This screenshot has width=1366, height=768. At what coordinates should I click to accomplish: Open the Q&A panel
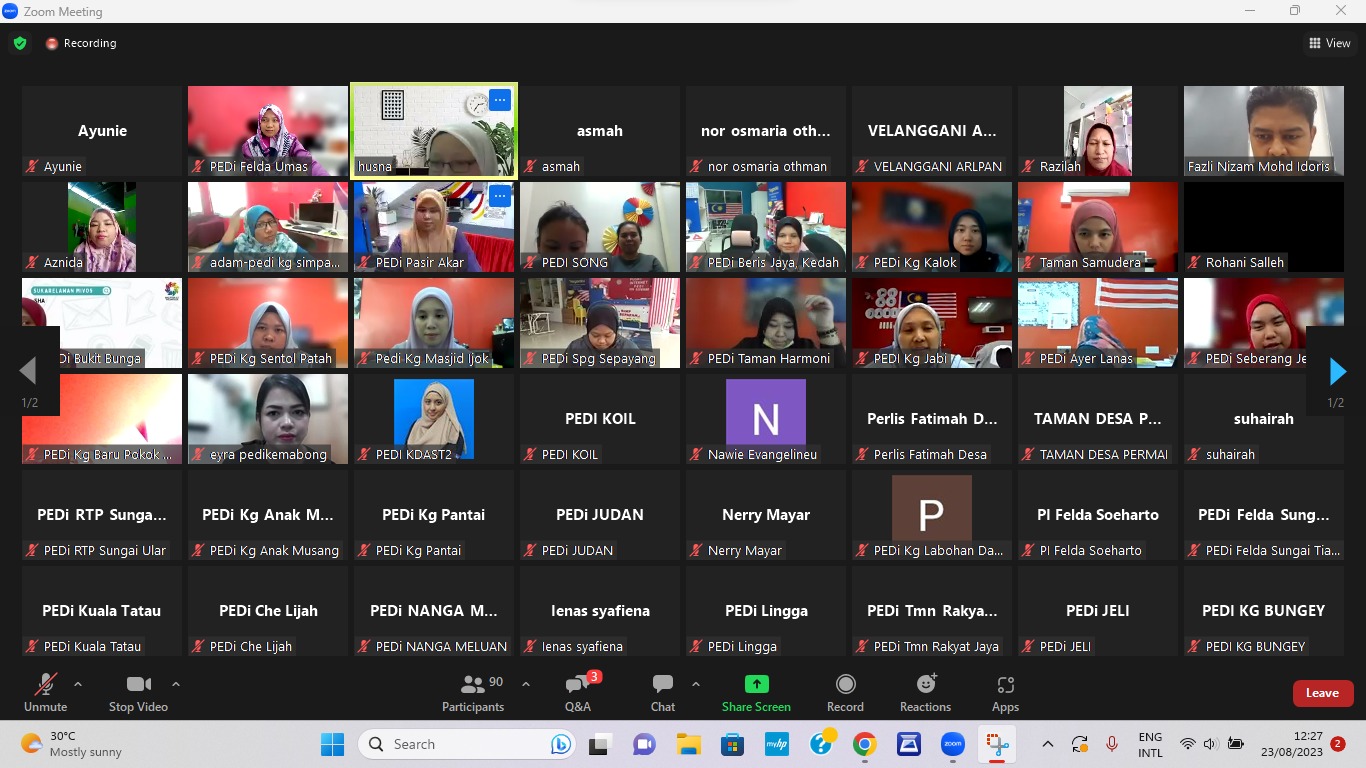pyautogui.click(x=578, y=693)
